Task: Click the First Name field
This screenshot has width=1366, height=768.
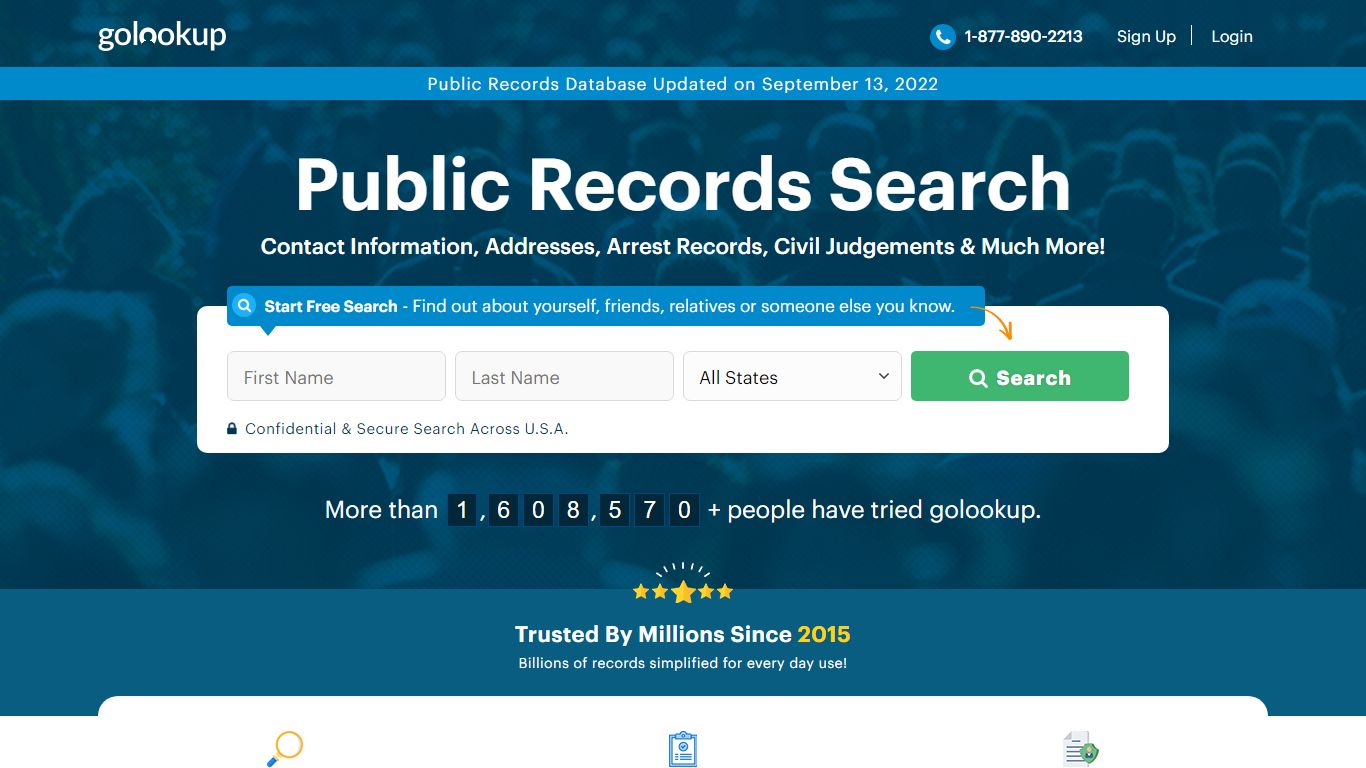Action: [336, 376]
